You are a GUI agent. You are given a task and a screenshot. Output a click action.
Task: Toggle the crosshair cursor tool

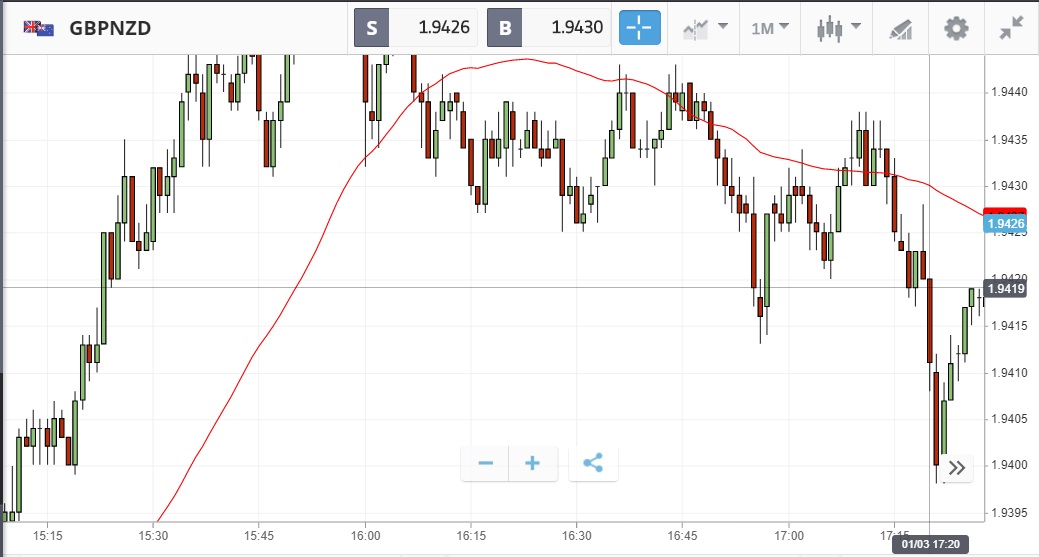click(640, 28)
